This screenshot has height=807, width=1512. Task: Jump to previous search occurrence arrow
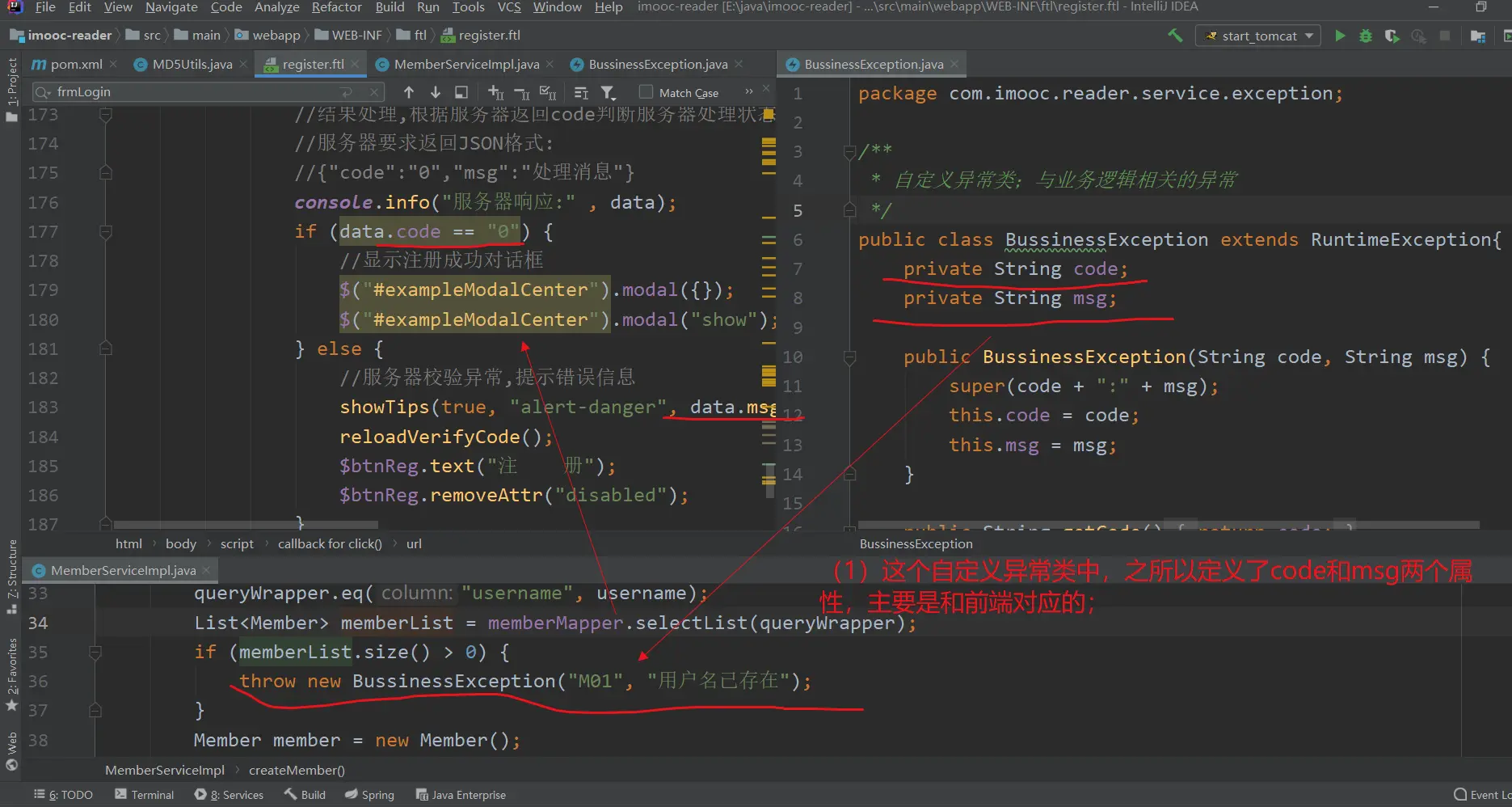[x=409, y=92]
